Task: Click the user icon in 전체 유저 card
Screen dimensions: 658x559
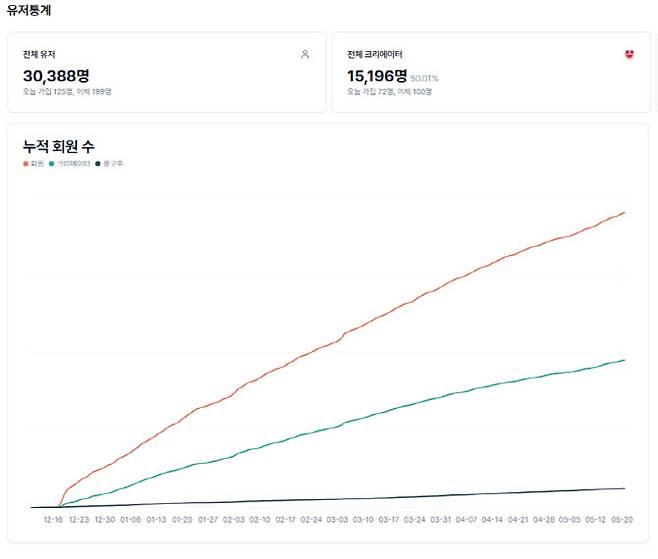Action: coord(305,55)
